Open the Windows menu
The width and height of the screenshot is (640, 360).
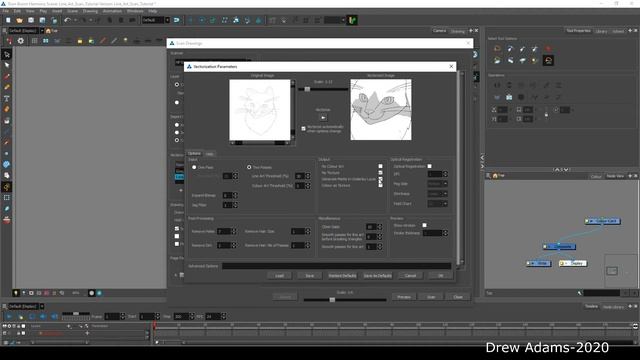click(x=135, y=11)
